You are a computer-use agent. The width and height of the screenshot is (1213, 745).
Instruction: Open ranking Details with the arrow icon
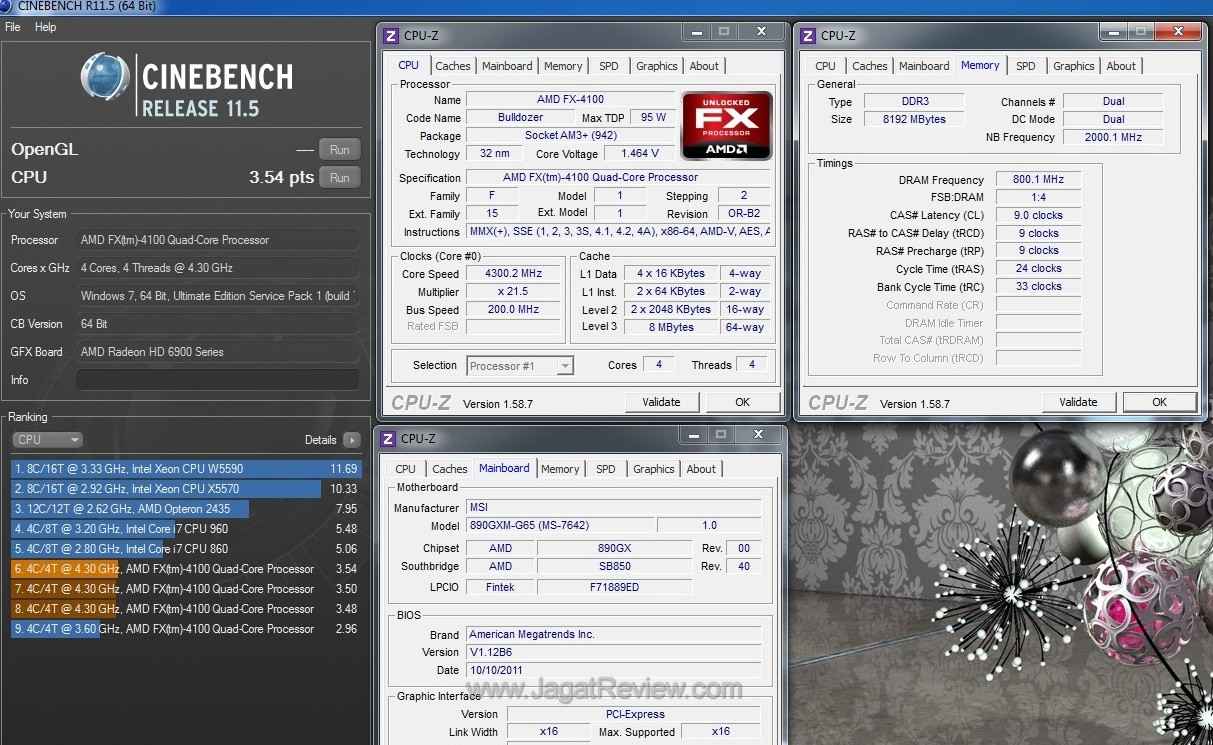tap(351, 440)
